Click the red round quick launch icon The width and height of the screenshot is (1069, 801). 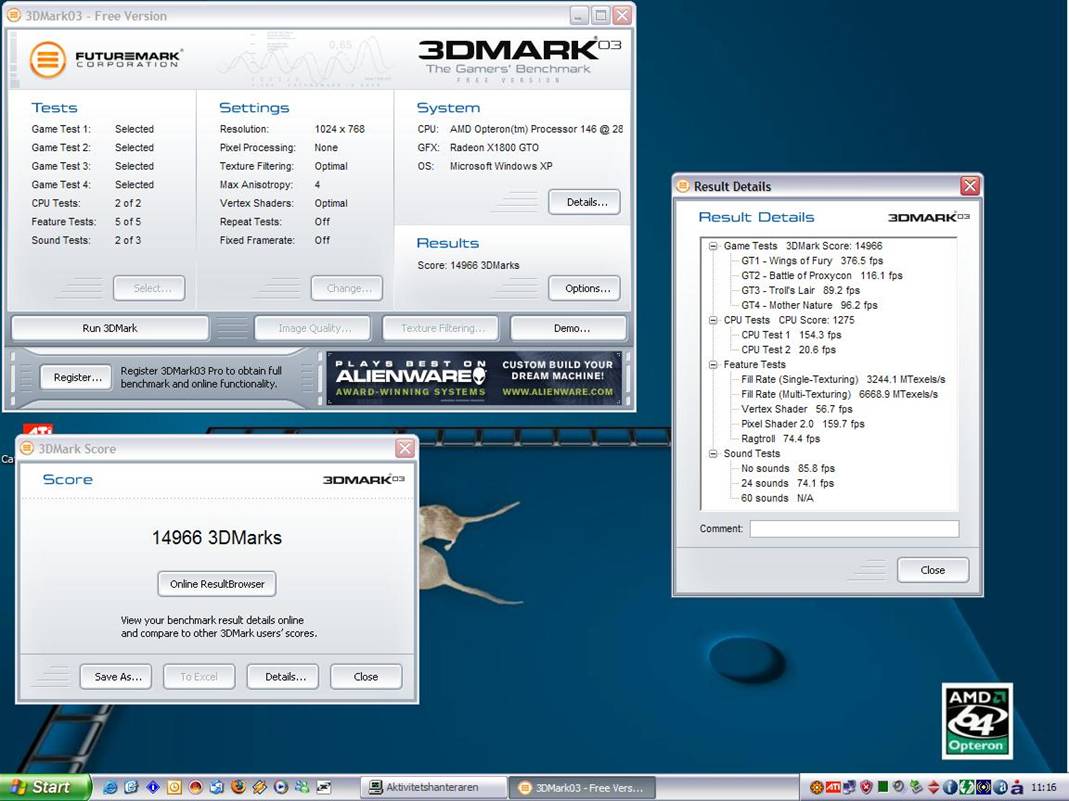coord(196,787)
